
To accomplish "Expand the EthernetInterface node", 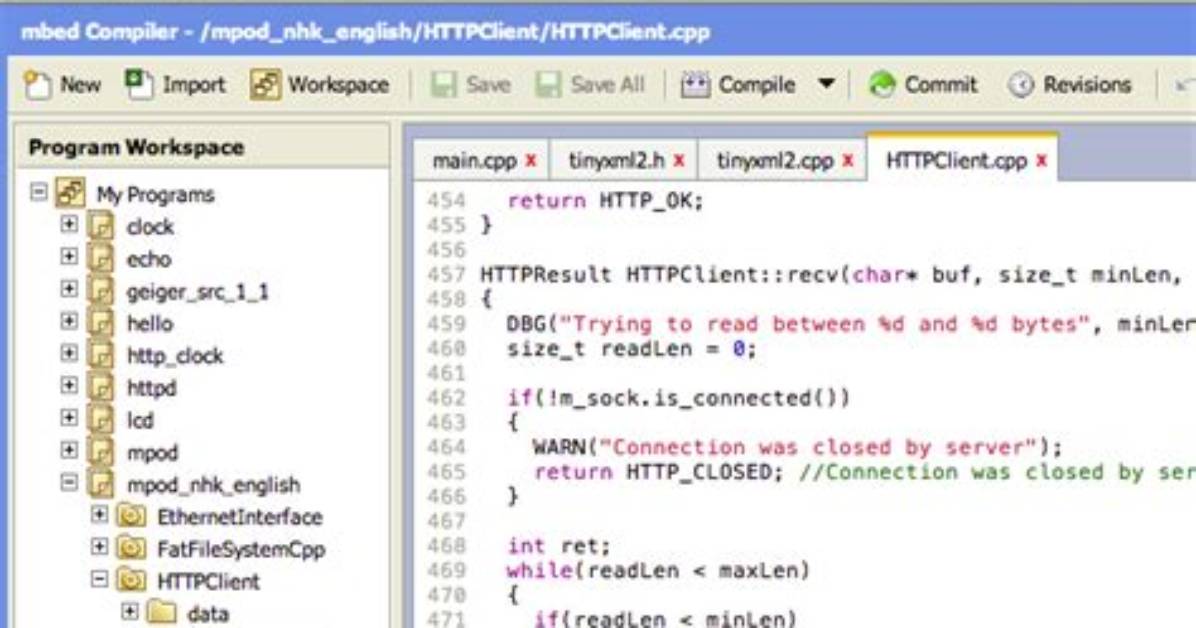I will pos(99,514).
